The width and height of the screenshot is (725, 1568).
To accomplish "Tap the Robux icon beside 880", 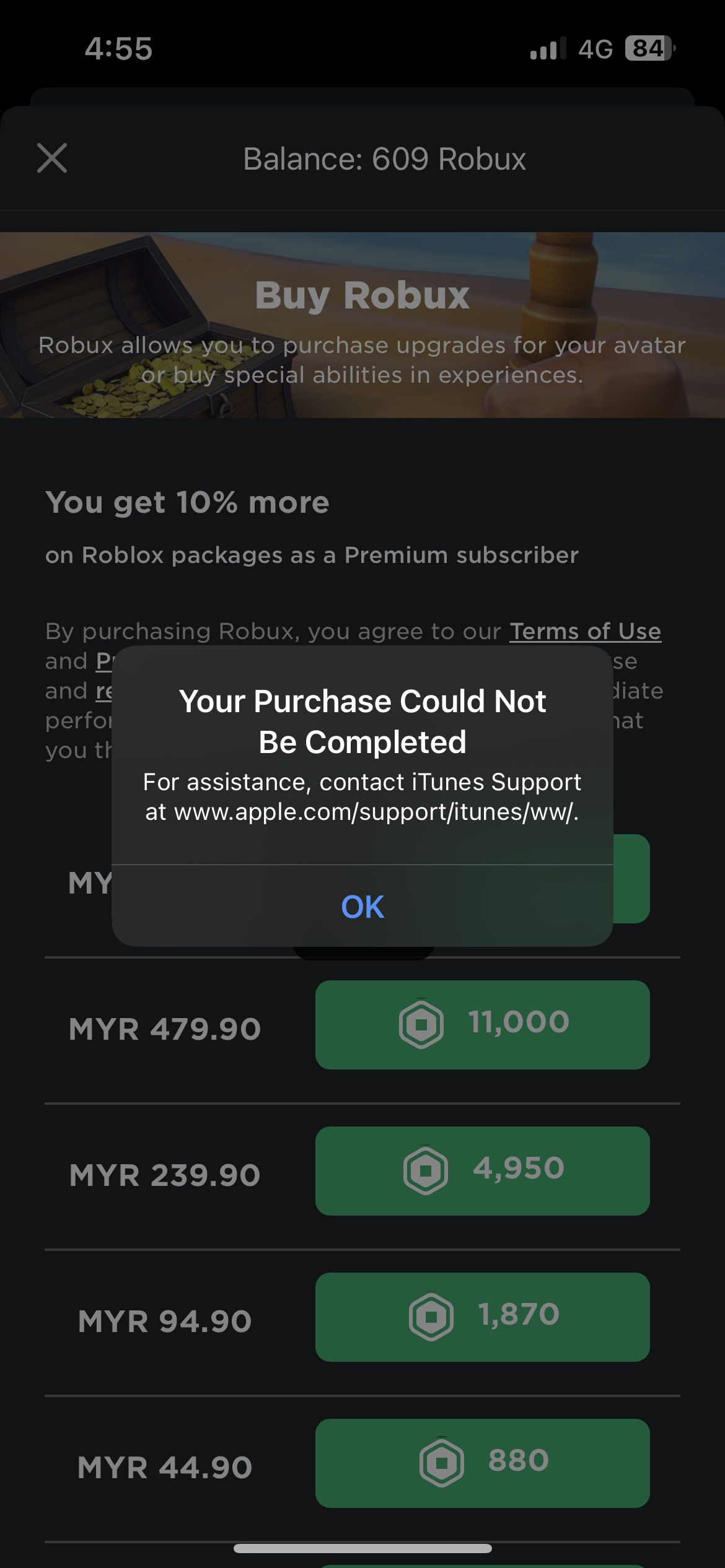I will 442,1463.
